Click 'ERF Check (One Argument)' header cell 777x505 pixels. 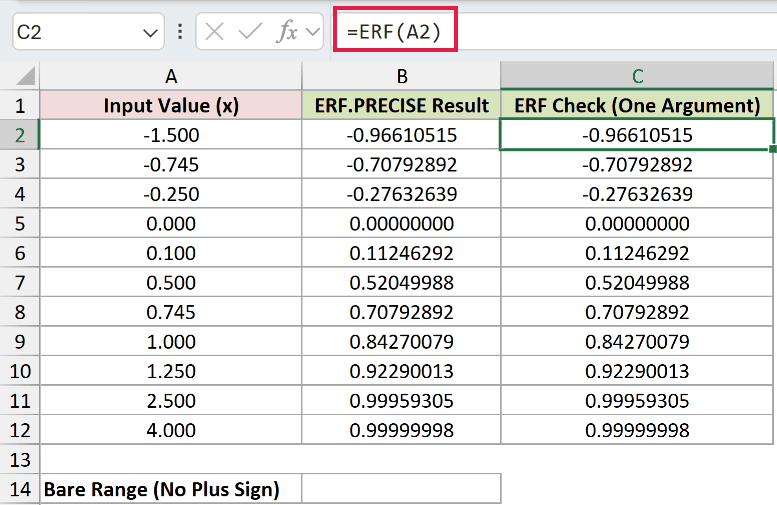coord(637,105)
